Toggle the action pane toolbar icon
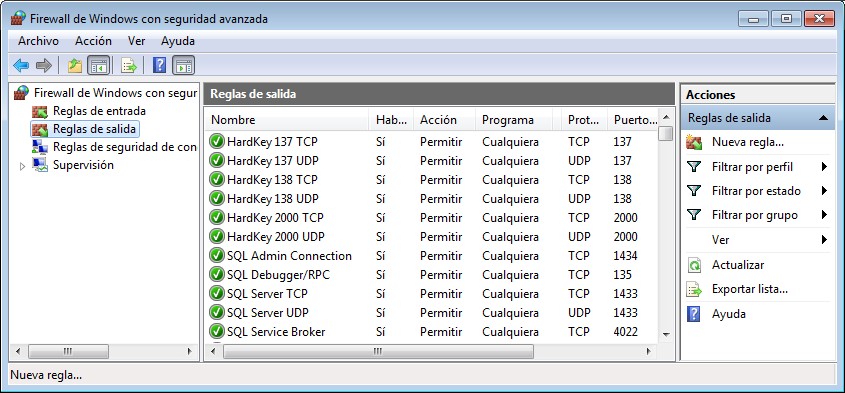 184,66
